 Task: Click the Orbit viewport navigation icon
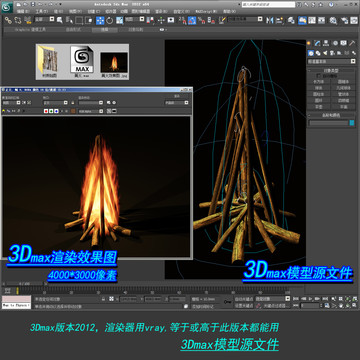tap(348, 305)
